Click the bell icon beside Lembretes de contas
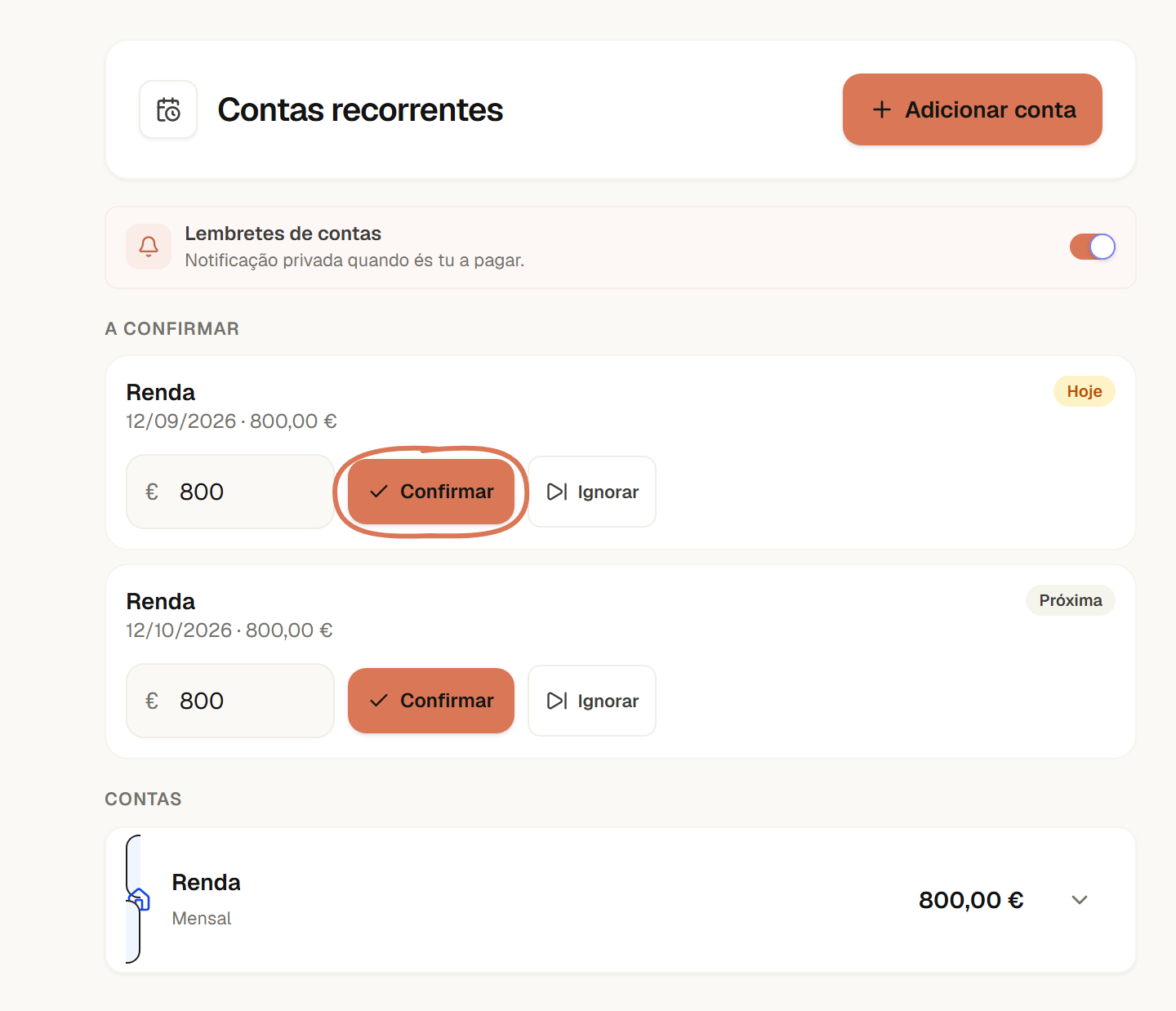 coord(149,247)
